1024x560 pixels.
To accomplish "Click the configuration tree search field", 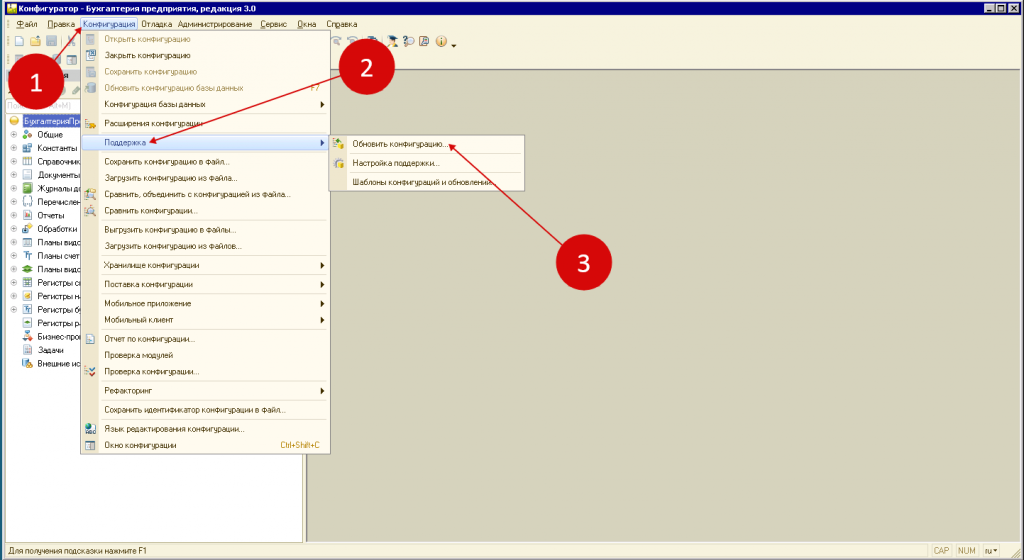I will [43, 106].
